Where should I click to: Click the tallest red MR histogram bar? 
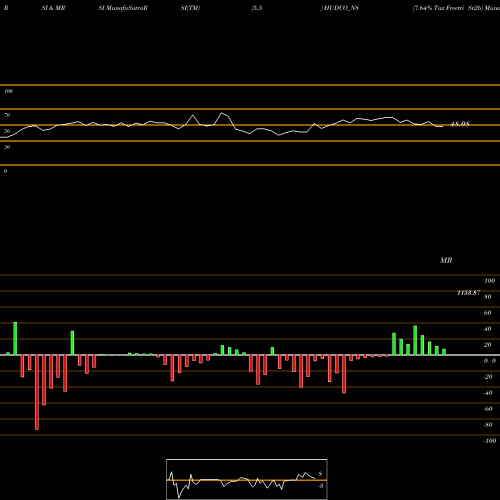coord(37,392)
